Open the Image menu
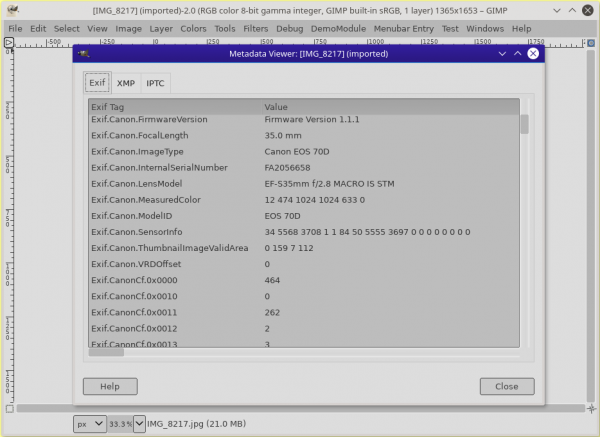Viewport: 600px width, 437px height. pos(129,29)
